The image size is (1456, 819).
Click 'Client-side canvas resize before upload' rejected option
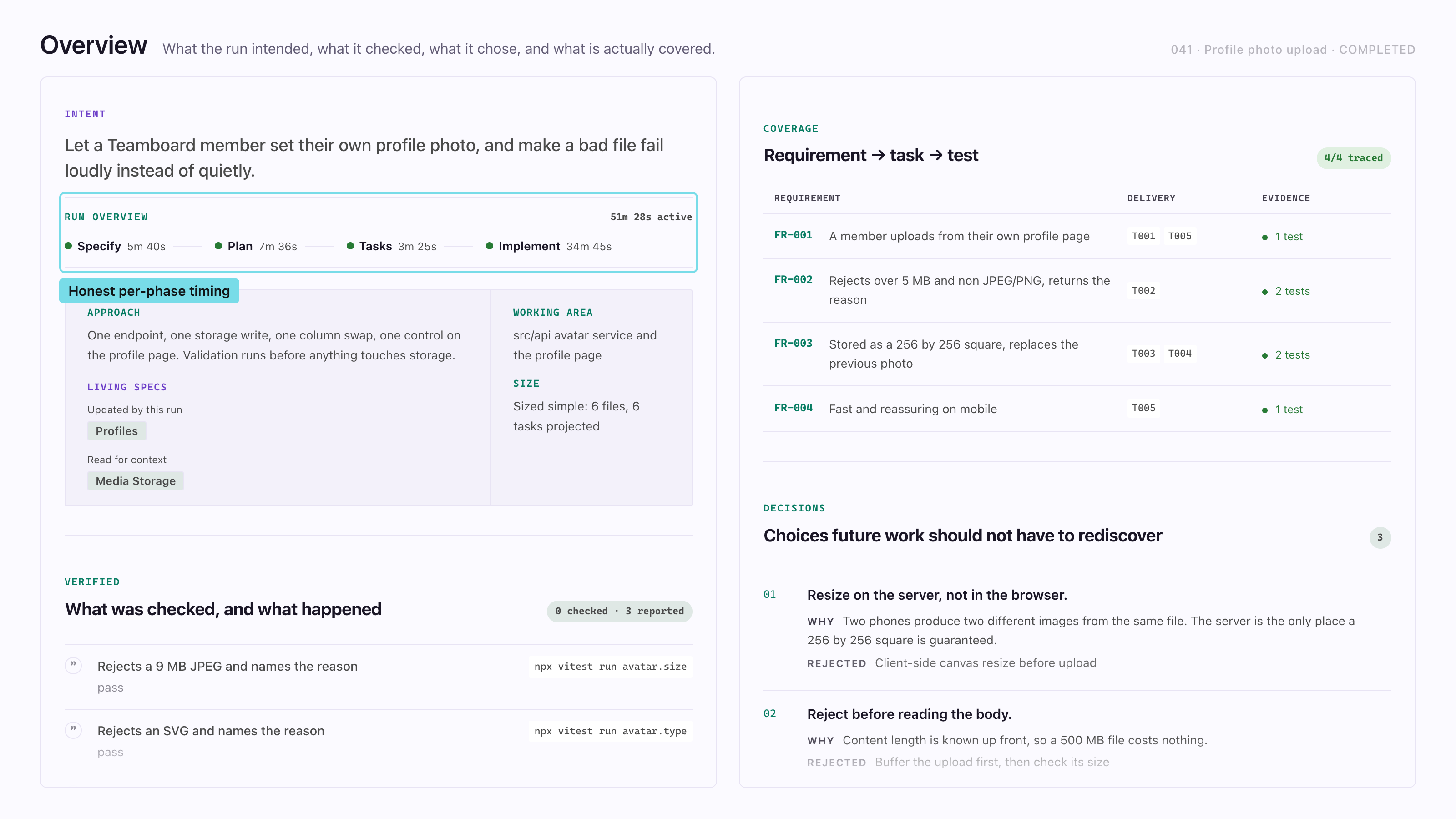986,663
